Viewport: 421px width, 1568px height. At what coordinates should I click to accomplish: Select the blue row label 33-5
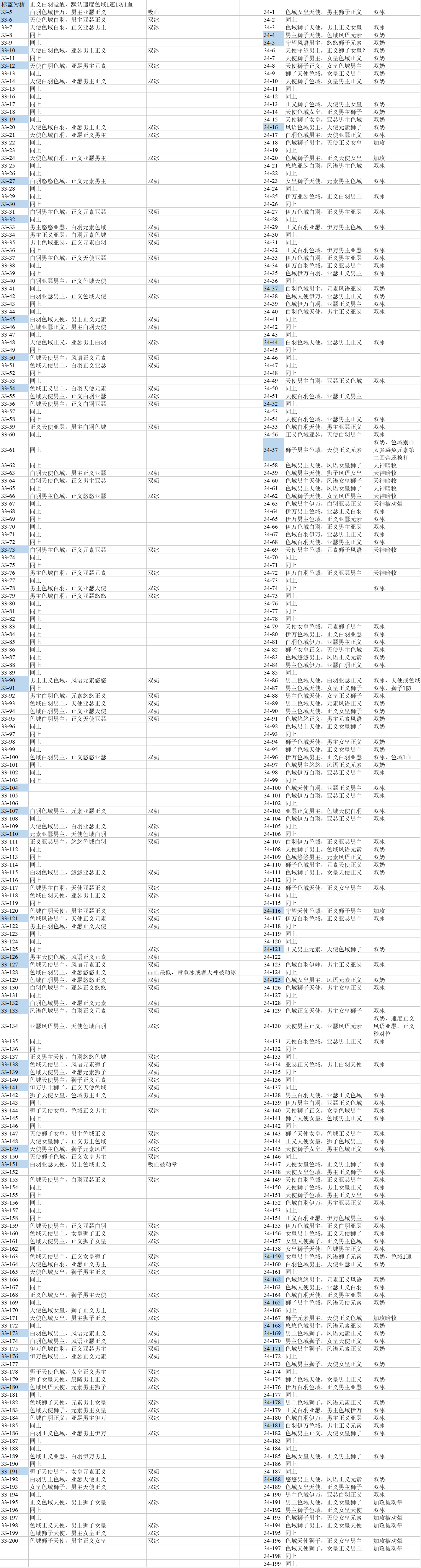point(14,12)
